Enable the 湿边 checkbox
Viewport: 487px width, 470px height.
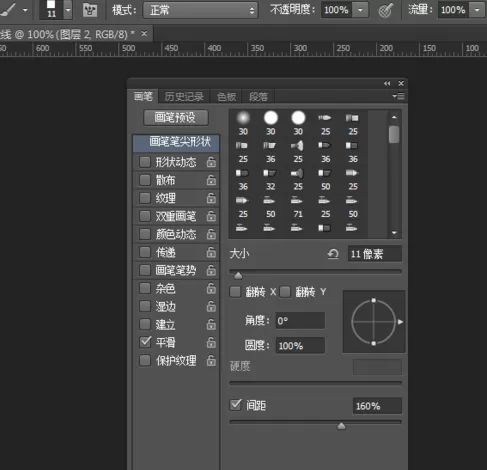(145, 306)
